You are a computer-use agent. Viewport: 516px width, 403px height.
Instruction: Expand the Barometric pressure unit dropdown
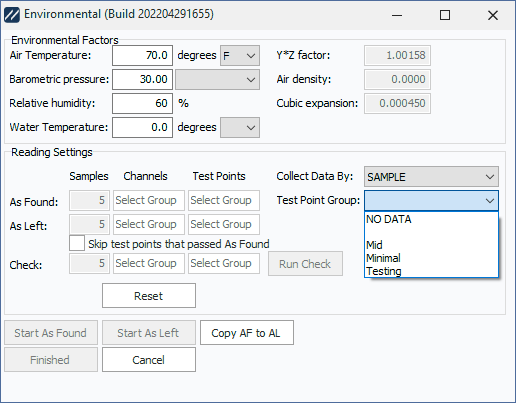tap(217, 79)
